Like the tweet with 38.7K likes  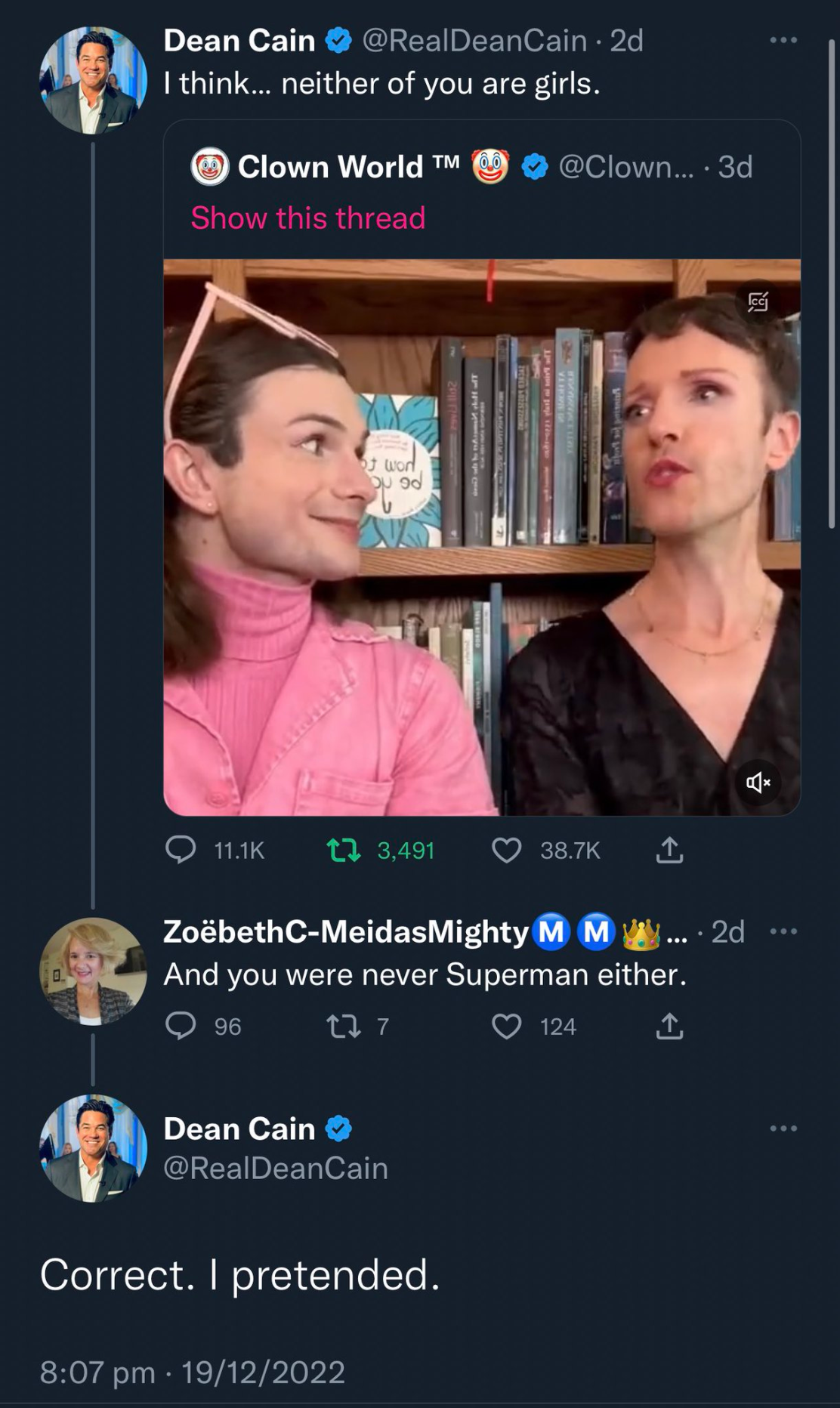506,851
